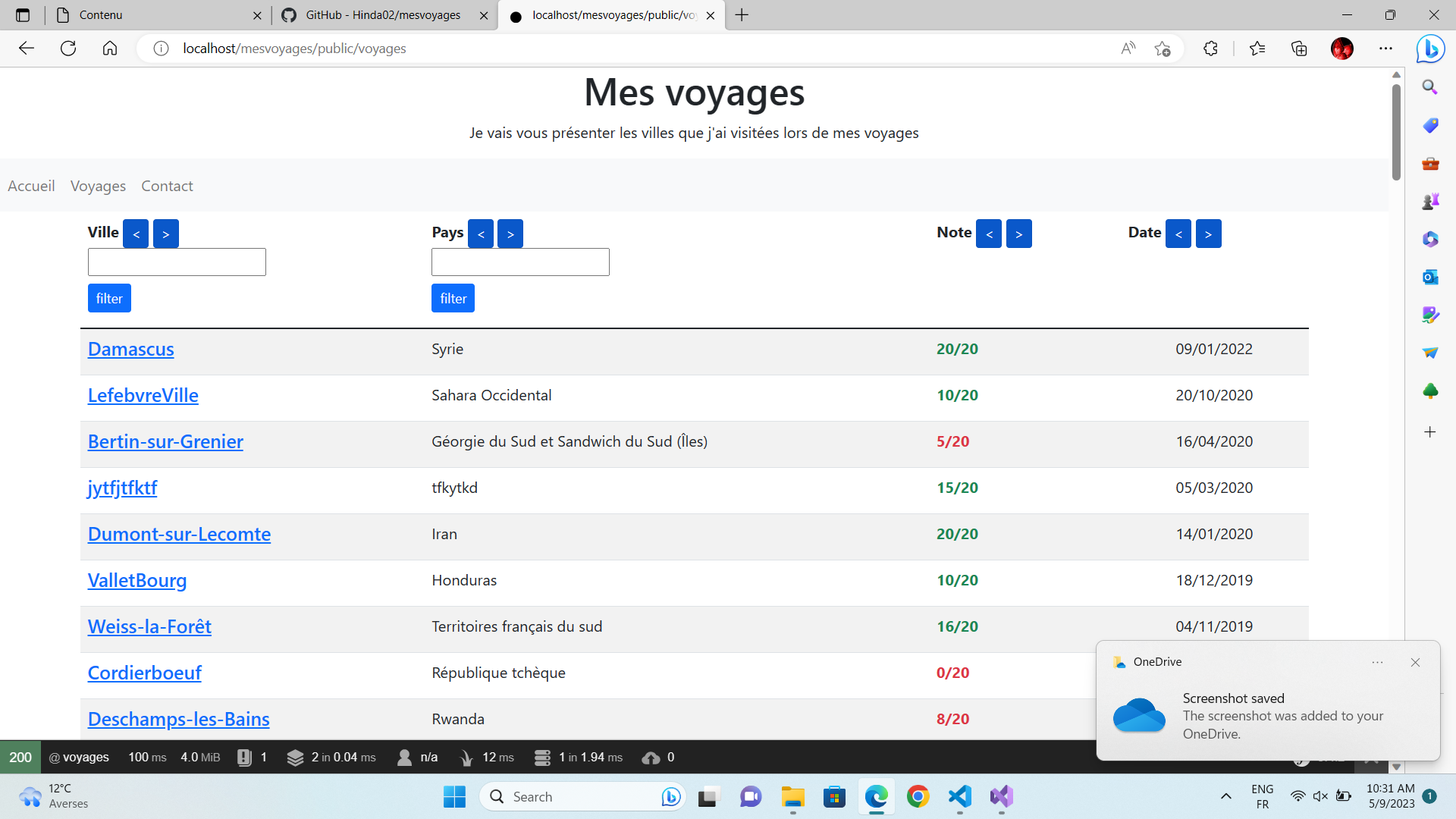Screen dimensions: 1456x819
Task: Sort Date column descending with > button
Action: [x=1208, y=234]
